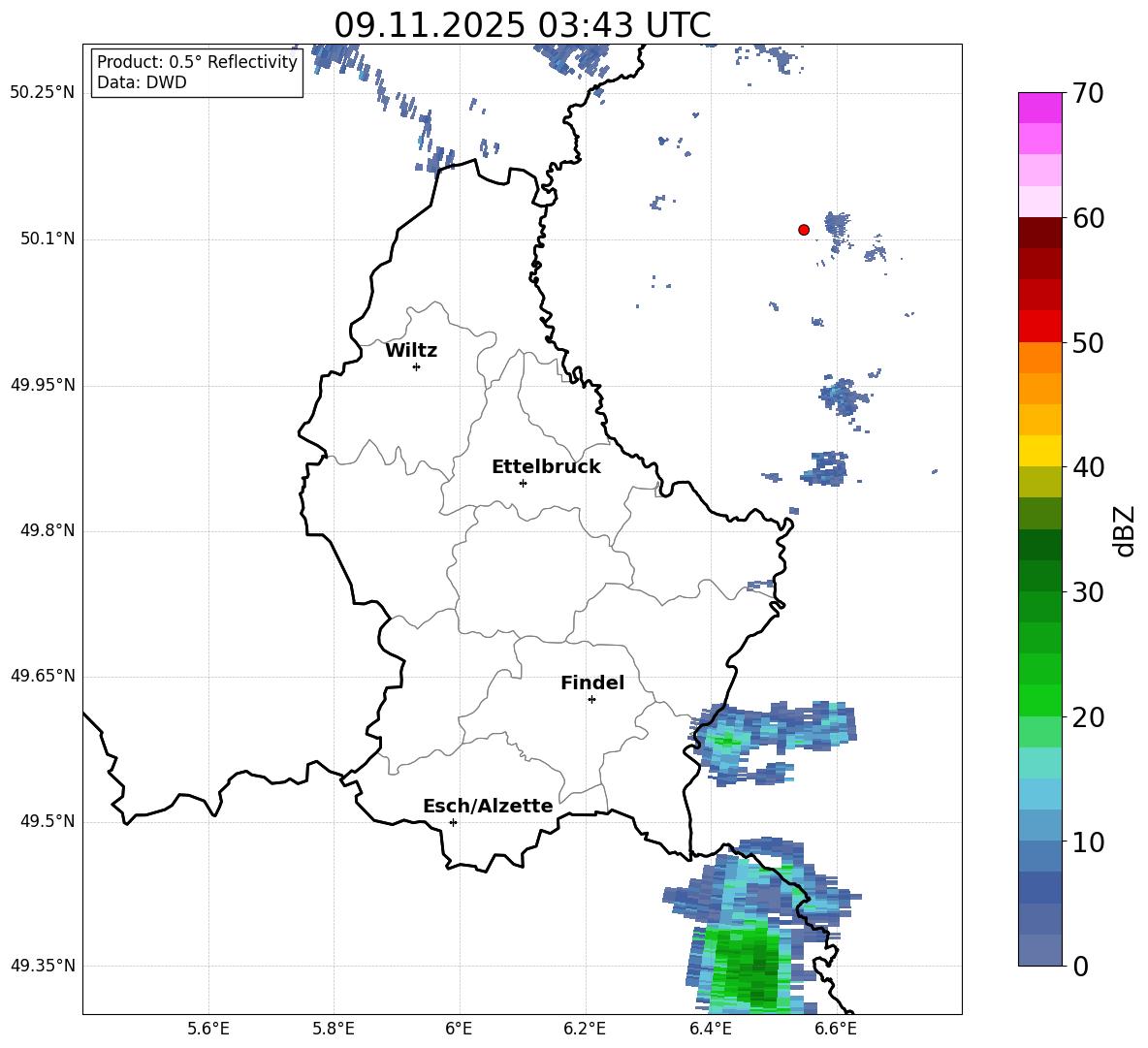This screenshot has width=1148, height=1048.
Task: Click the title 09.11.2025 03:43 UTC
Action: pos(523,25)
